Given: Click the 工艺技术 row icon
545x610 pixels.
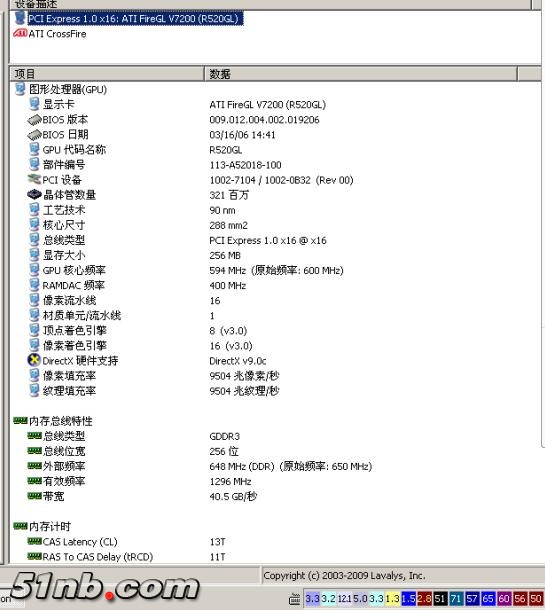Looking at the screenshot, I should (34, 210).
